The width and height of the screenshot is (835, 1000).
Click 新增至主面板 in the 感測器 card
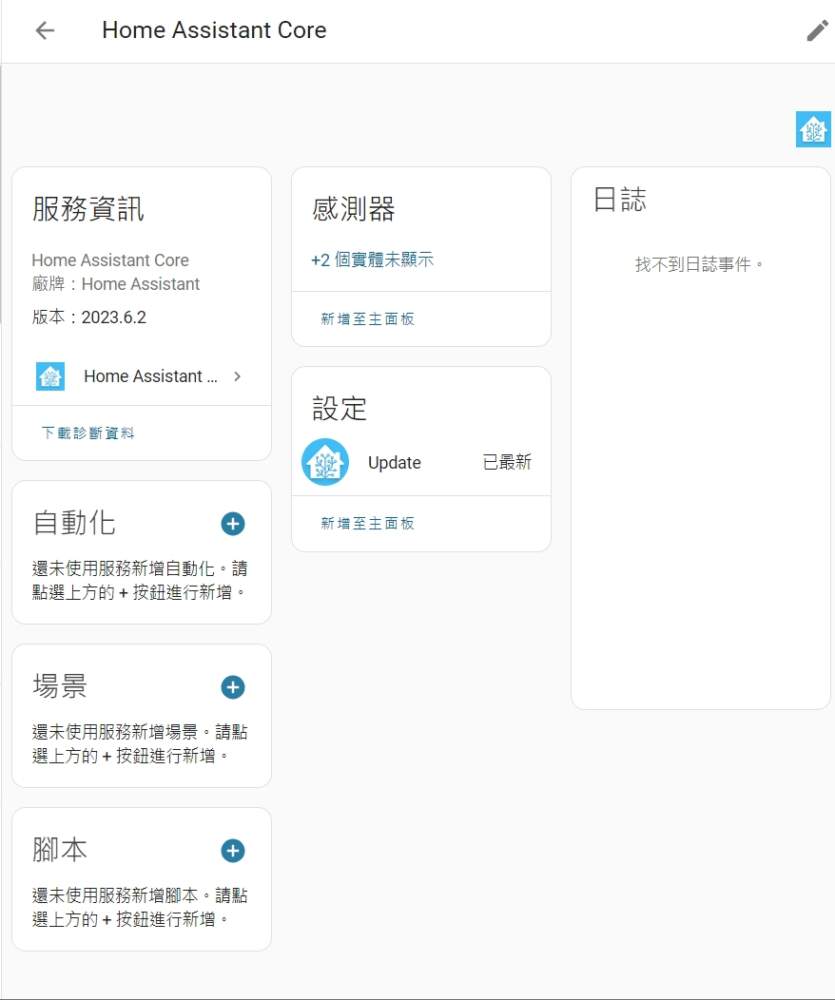tap(367, 319)
